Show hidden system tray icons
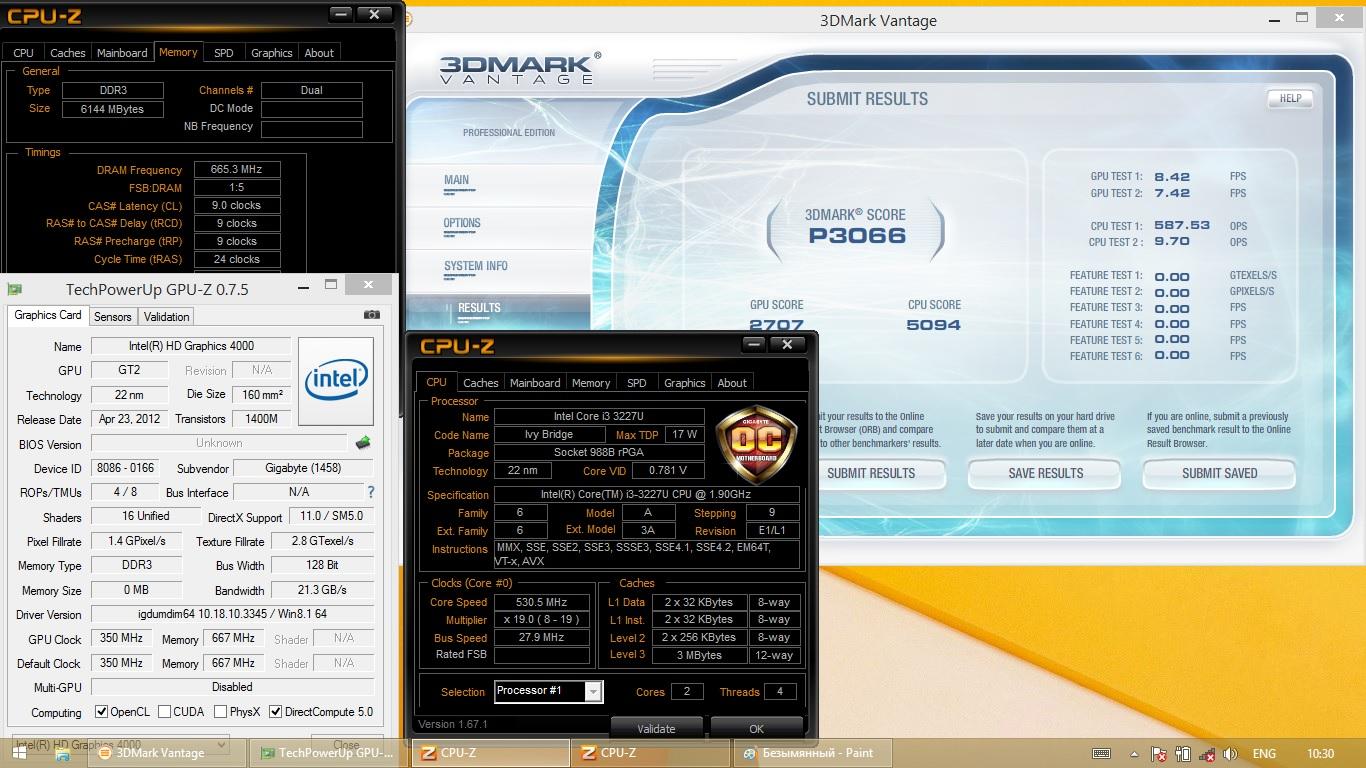The width and height of the screenshot is (1366, 768). pyautogui.click(x=1134, y=754)
